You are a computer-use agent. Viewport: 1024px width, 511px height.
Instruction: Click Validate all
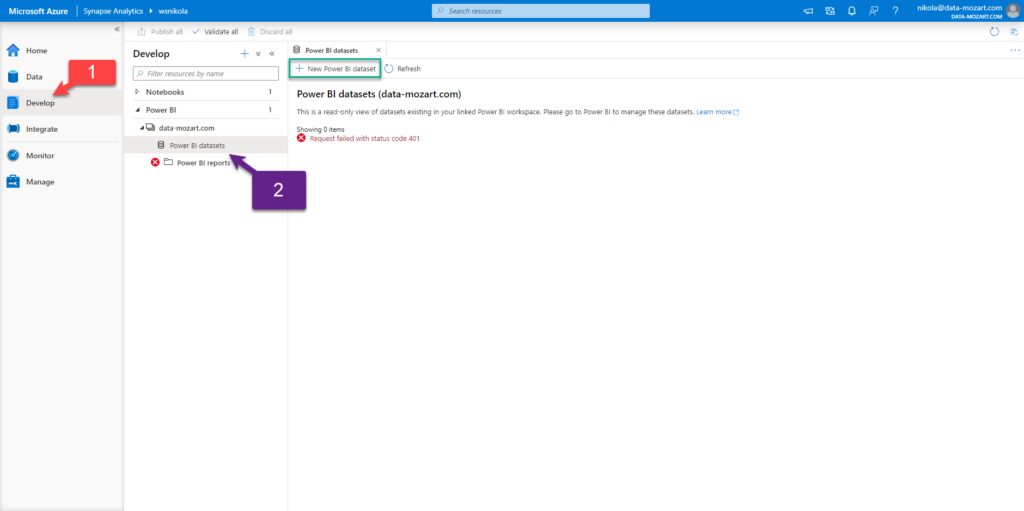[215, 31]
